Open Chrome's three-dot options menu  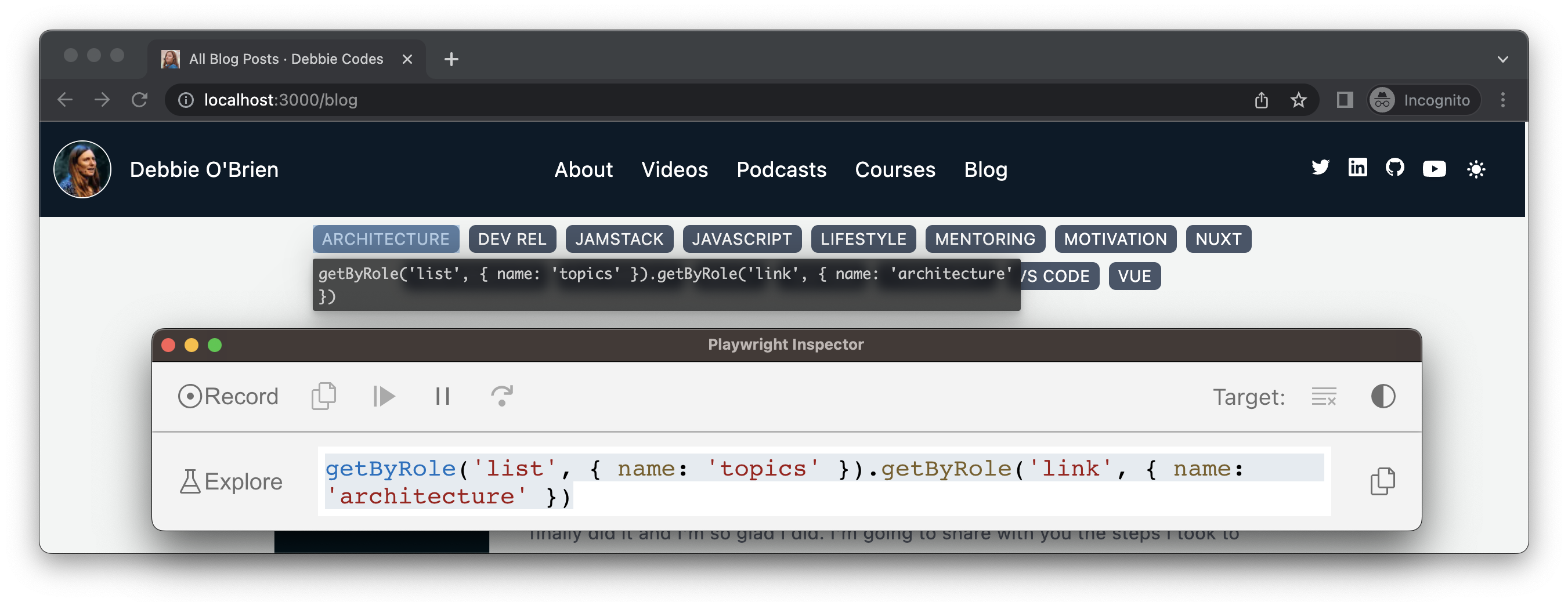click(1502, 100)
